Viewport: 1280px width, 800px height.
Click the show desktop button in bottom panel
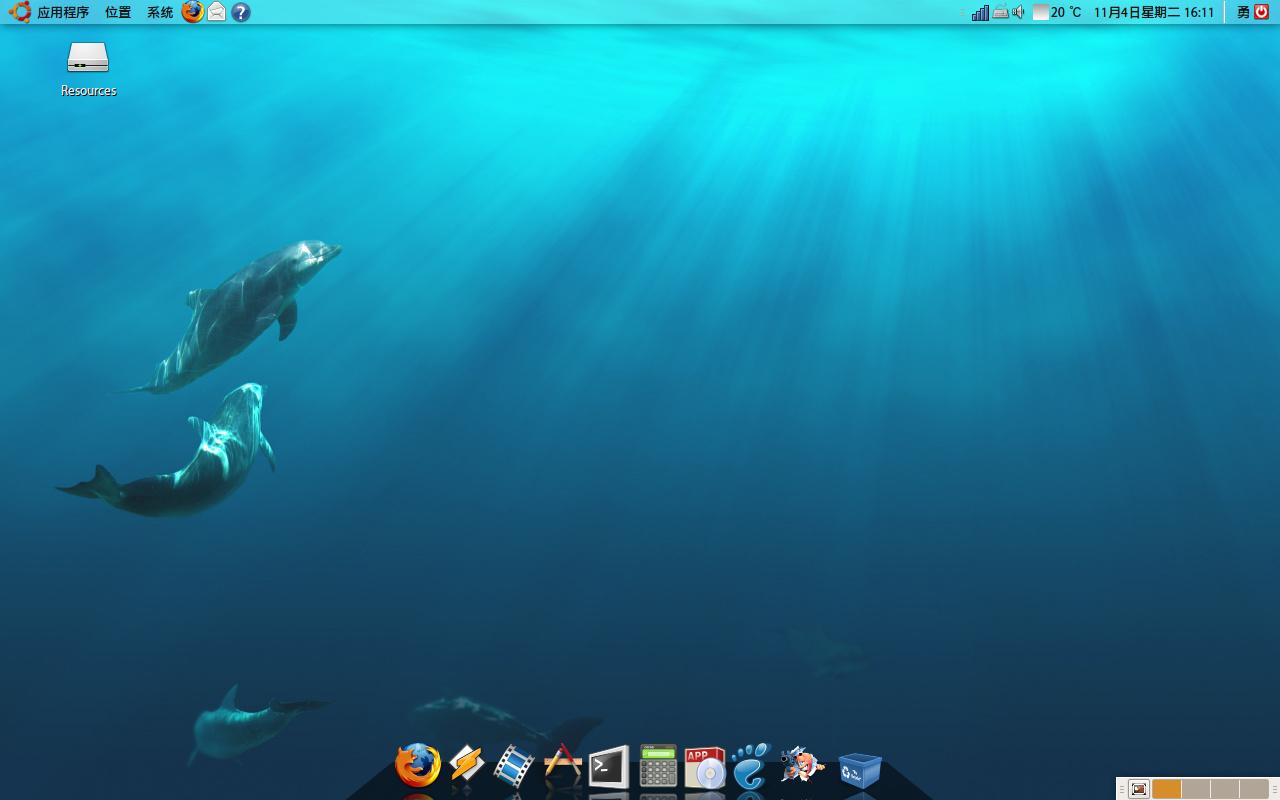tap(1139, 789)
